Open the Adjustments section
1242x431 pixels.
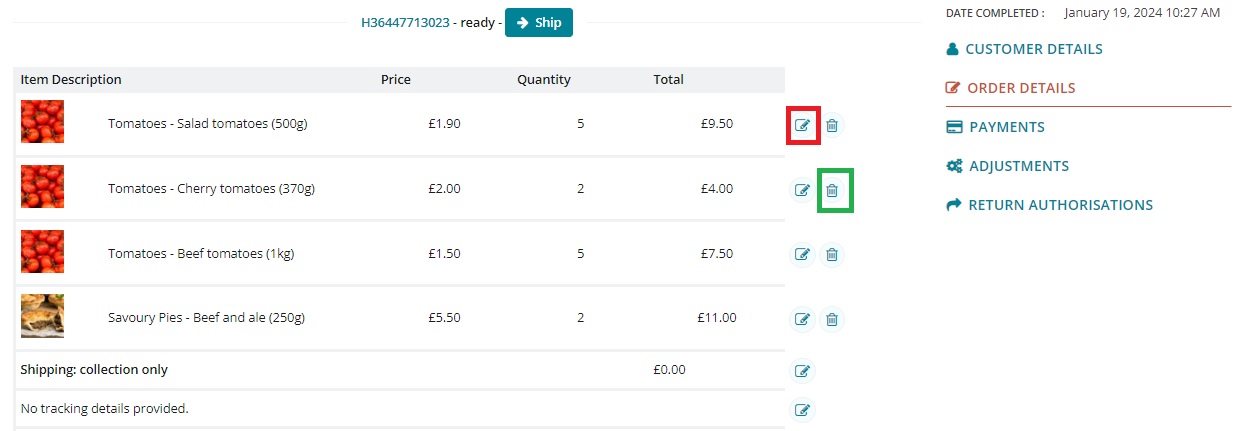(1018, 166)
